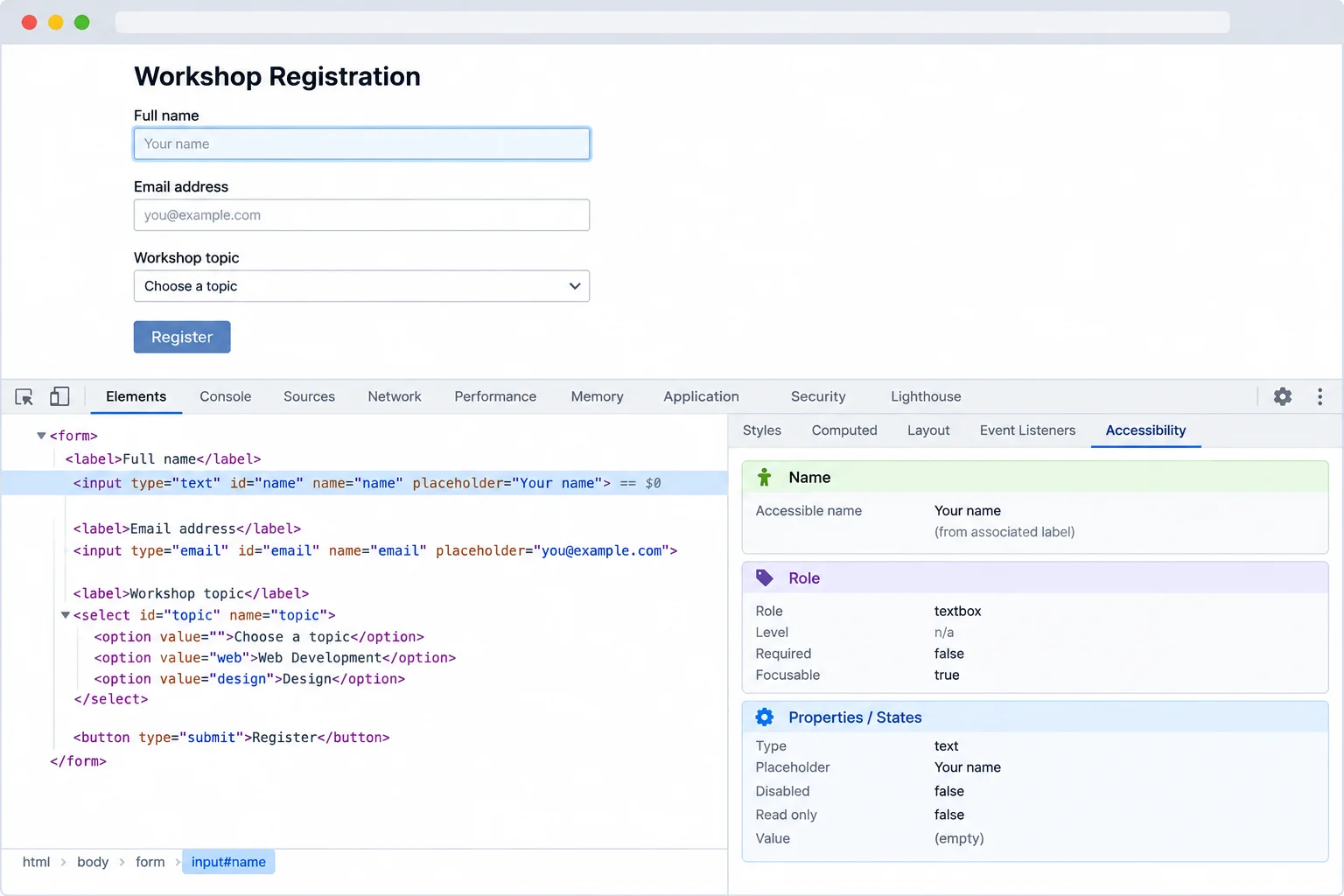Open the Memory tab

tap(598, 396)
